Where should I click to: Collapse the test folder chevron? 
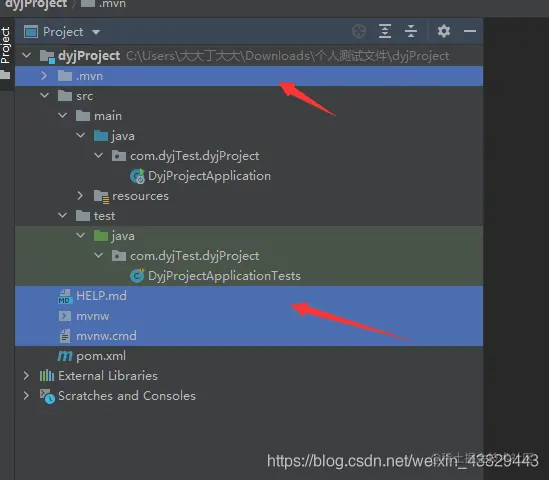click(62, 215)
